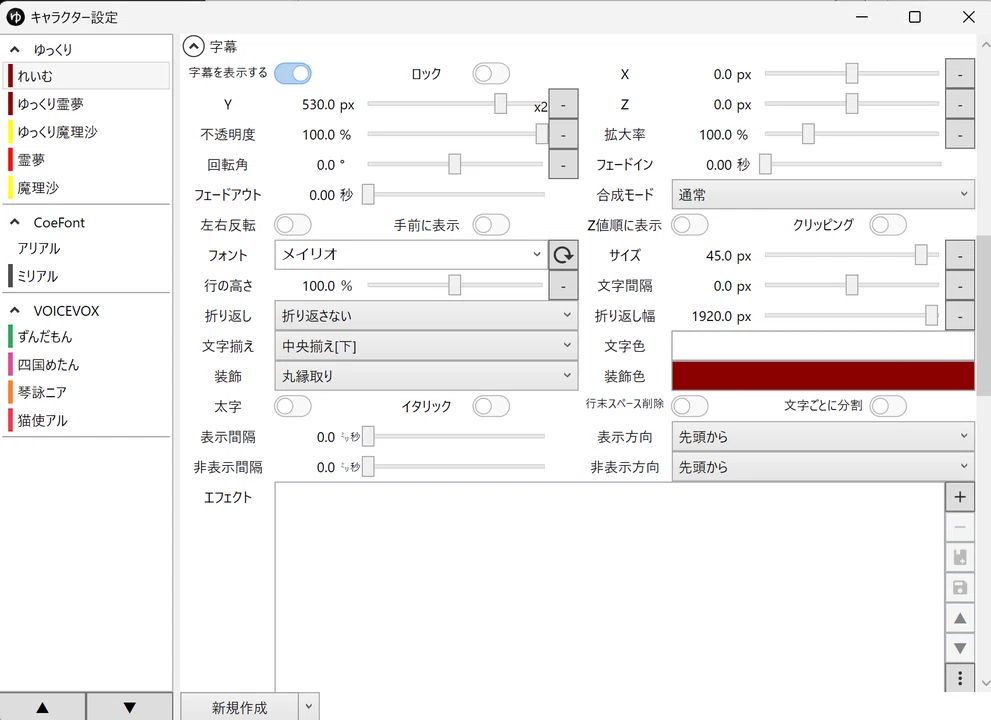Click the reset button for 行の高さ
The height and width of the screenshot is (720, 991).
click(x=563, y=286)
